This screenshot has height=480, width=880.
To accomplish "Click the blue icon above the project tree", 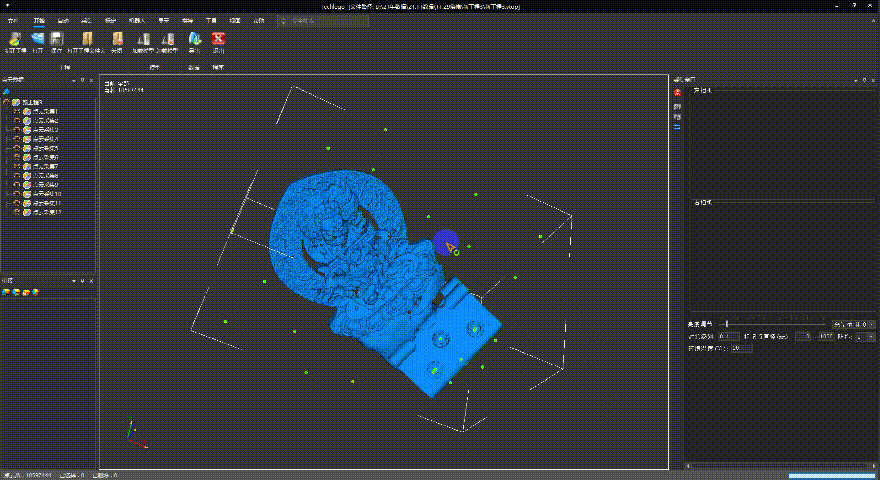I will pos(6,92).
